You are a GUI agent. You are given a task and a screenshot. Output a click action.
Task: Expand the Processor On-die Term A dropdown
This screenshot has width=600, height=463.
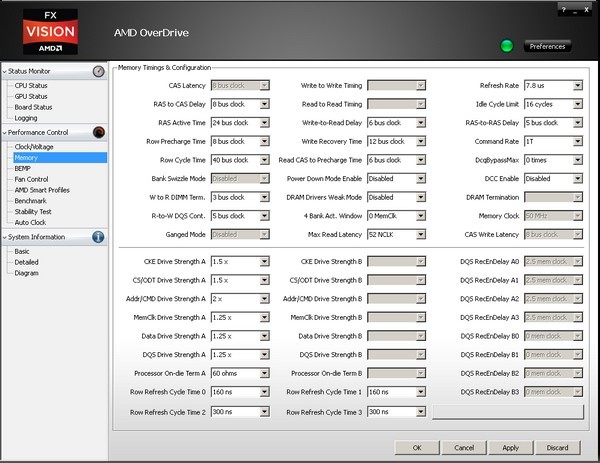[x=265, y=373]
